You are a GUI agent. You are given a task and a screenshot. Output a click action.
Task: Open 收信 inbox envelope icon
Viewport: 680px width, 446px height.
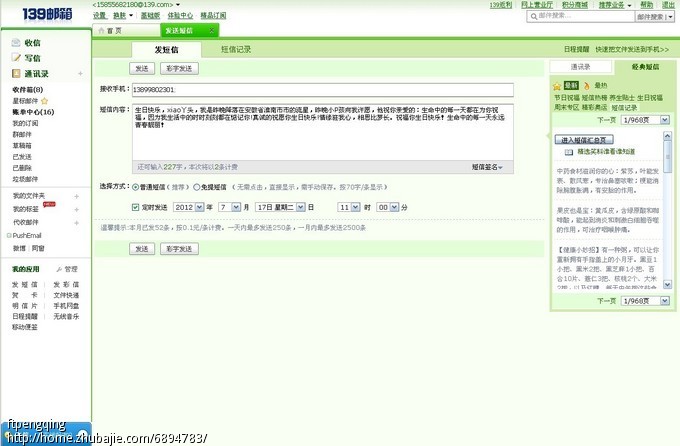tap(16, 43)
